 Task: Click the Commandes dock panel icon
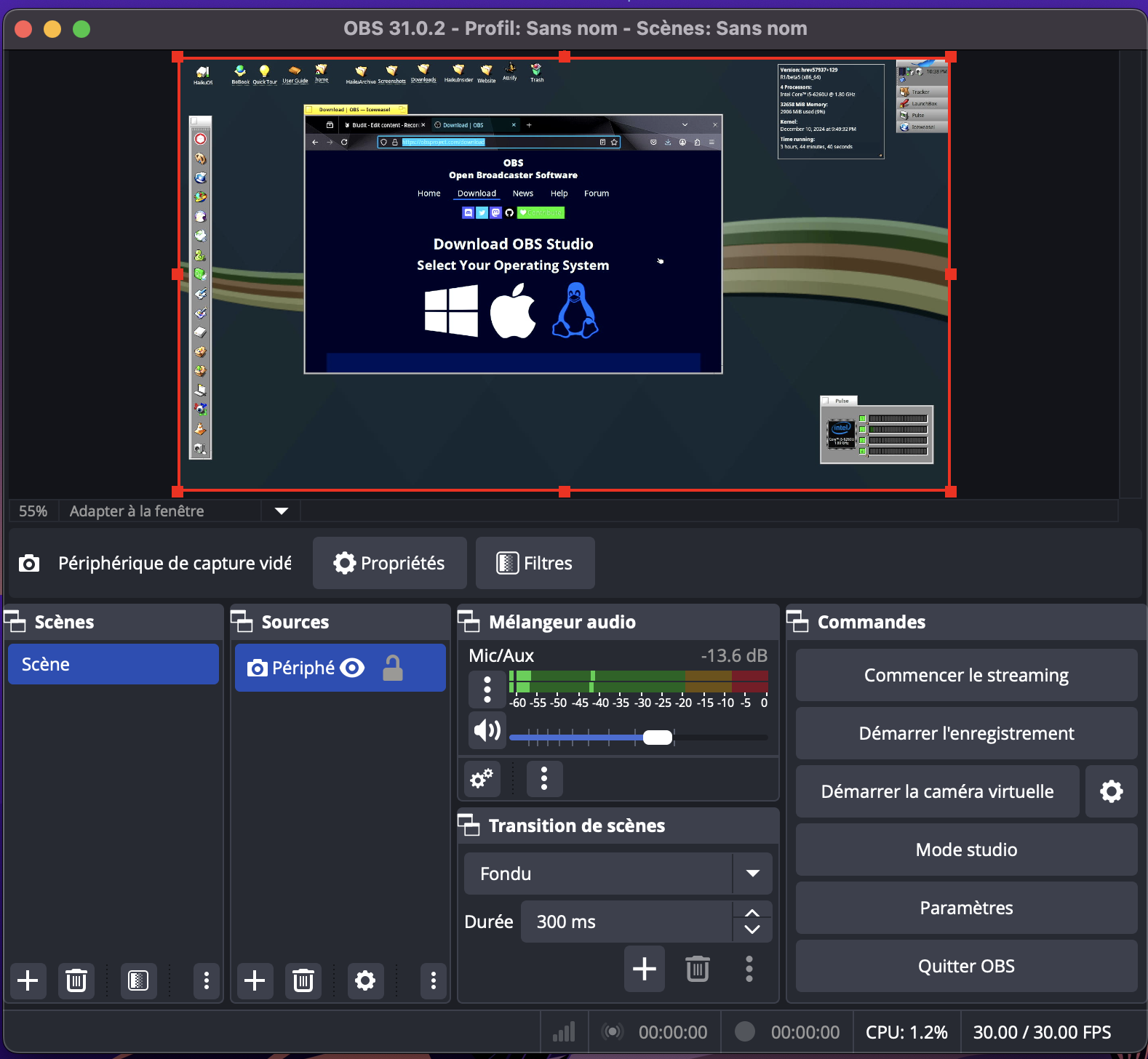click(798, 622)
